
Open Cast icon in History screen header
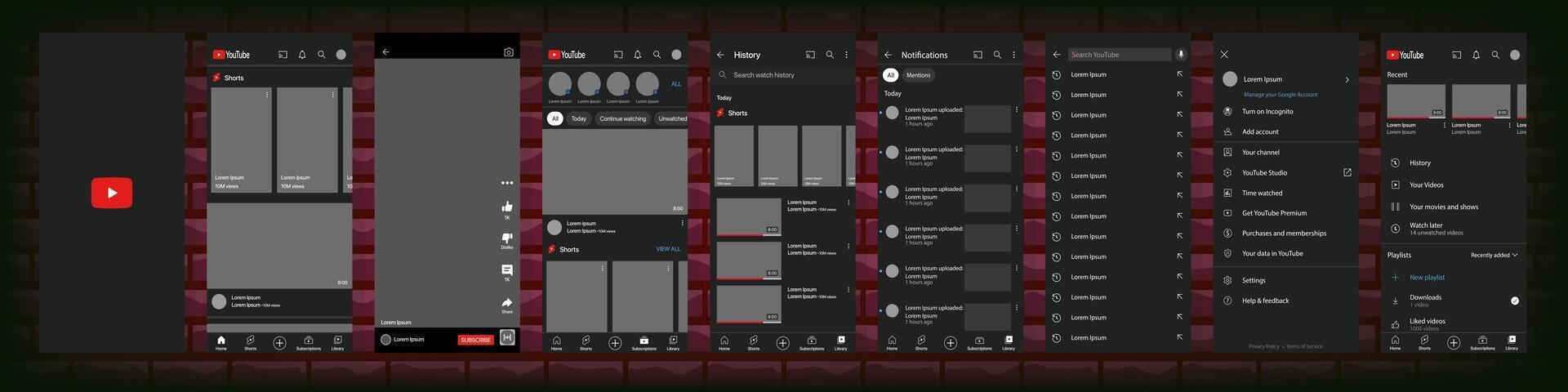pos(810,55)
